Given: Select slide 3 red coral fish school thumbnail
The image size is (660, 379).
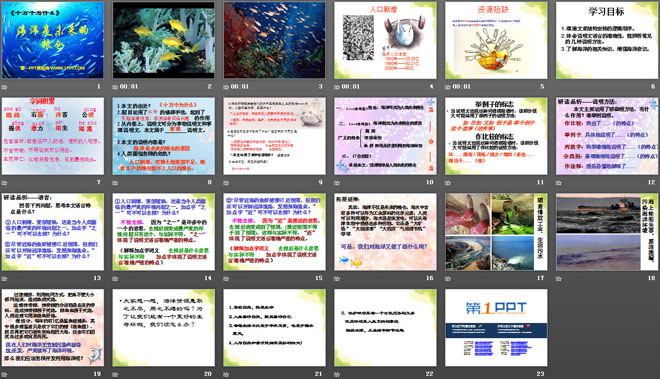Looking at the screenshot, I should tap(274, 40).
